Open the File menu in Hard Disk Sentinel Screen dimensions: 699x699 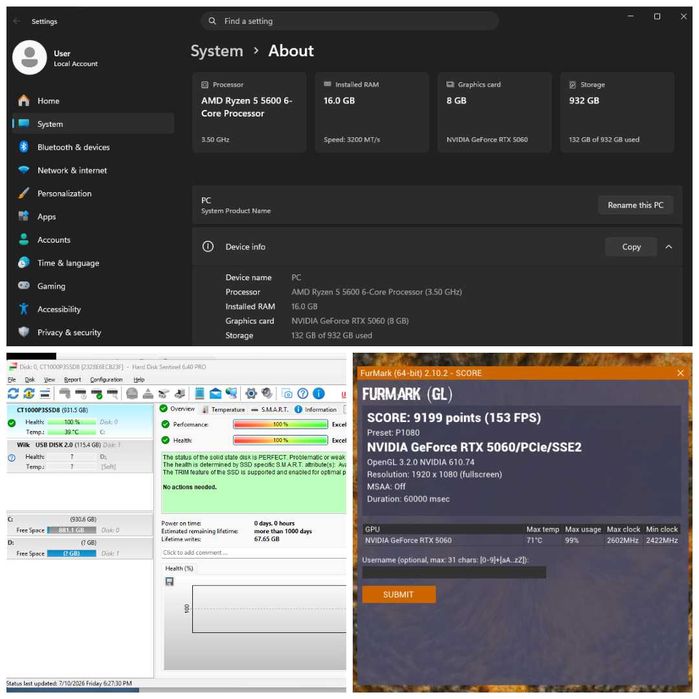pos(12,379)
